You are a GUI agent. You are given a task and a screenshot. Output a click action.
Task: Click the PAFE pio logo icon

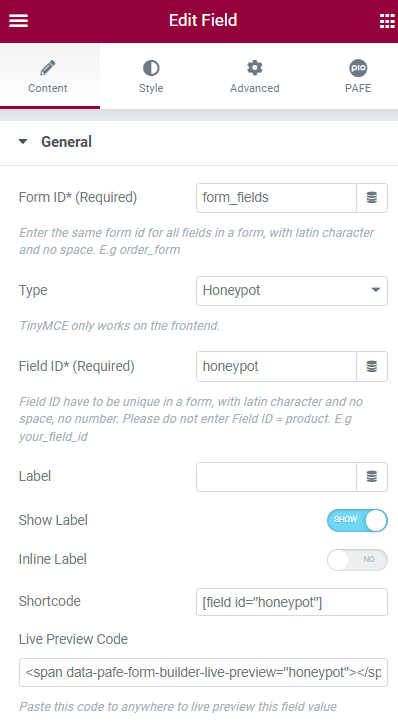pos(358,68)
